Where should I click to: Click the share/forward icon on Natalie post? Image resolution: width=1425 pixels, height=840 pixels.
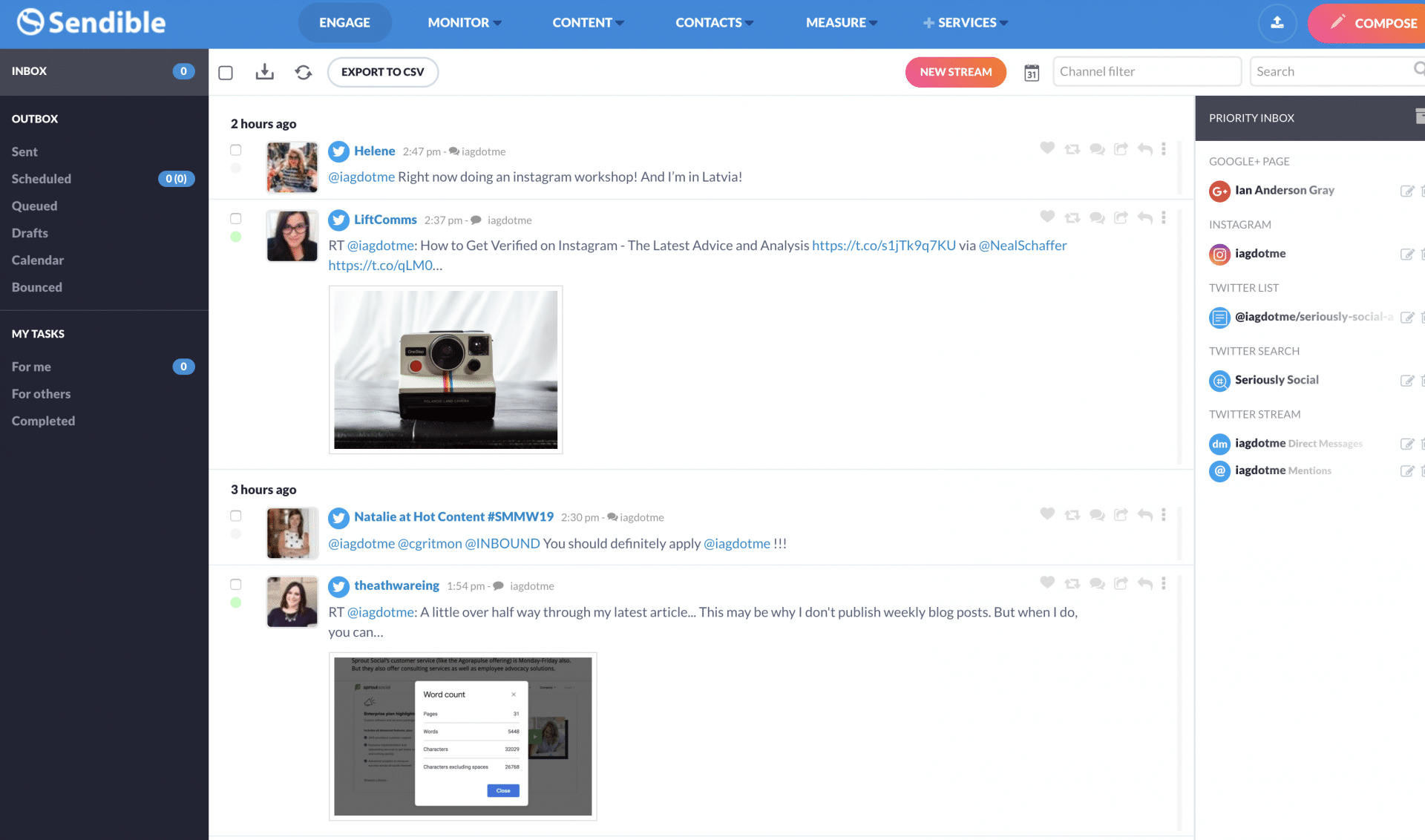(x=1121, y=516)
